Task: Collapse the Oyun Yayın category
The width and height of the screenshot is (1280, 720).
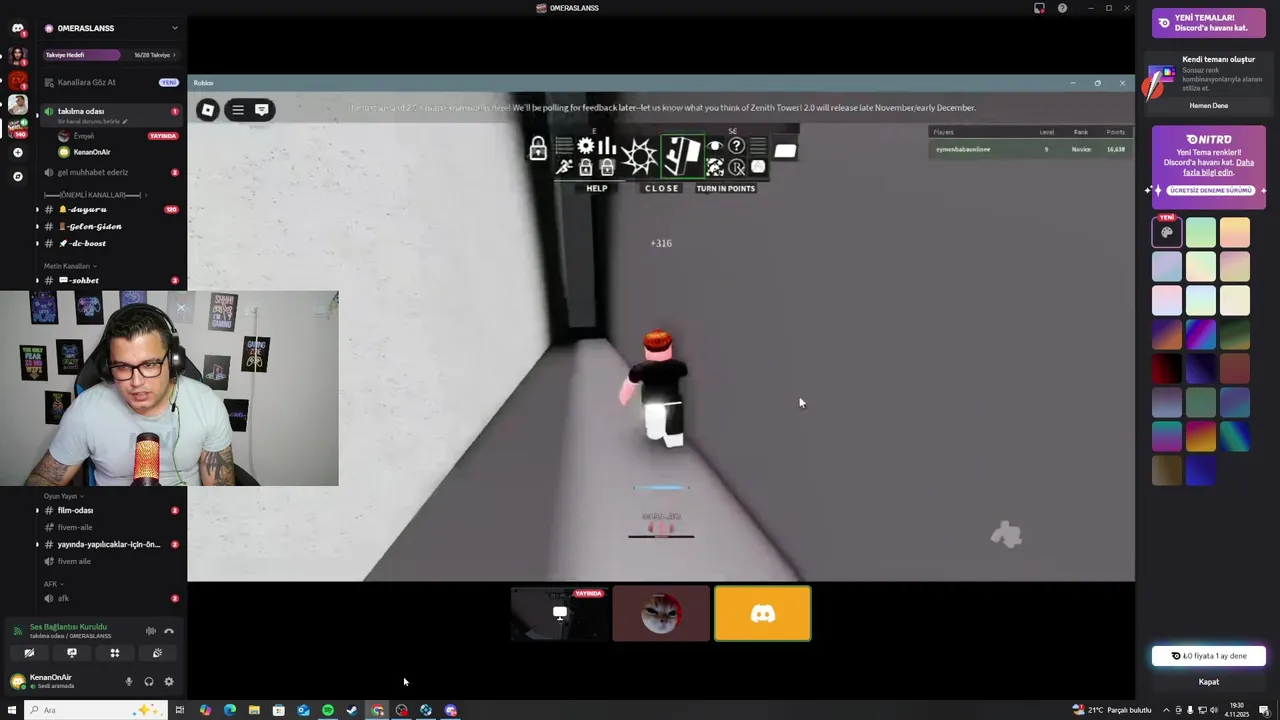Action: 63,496
